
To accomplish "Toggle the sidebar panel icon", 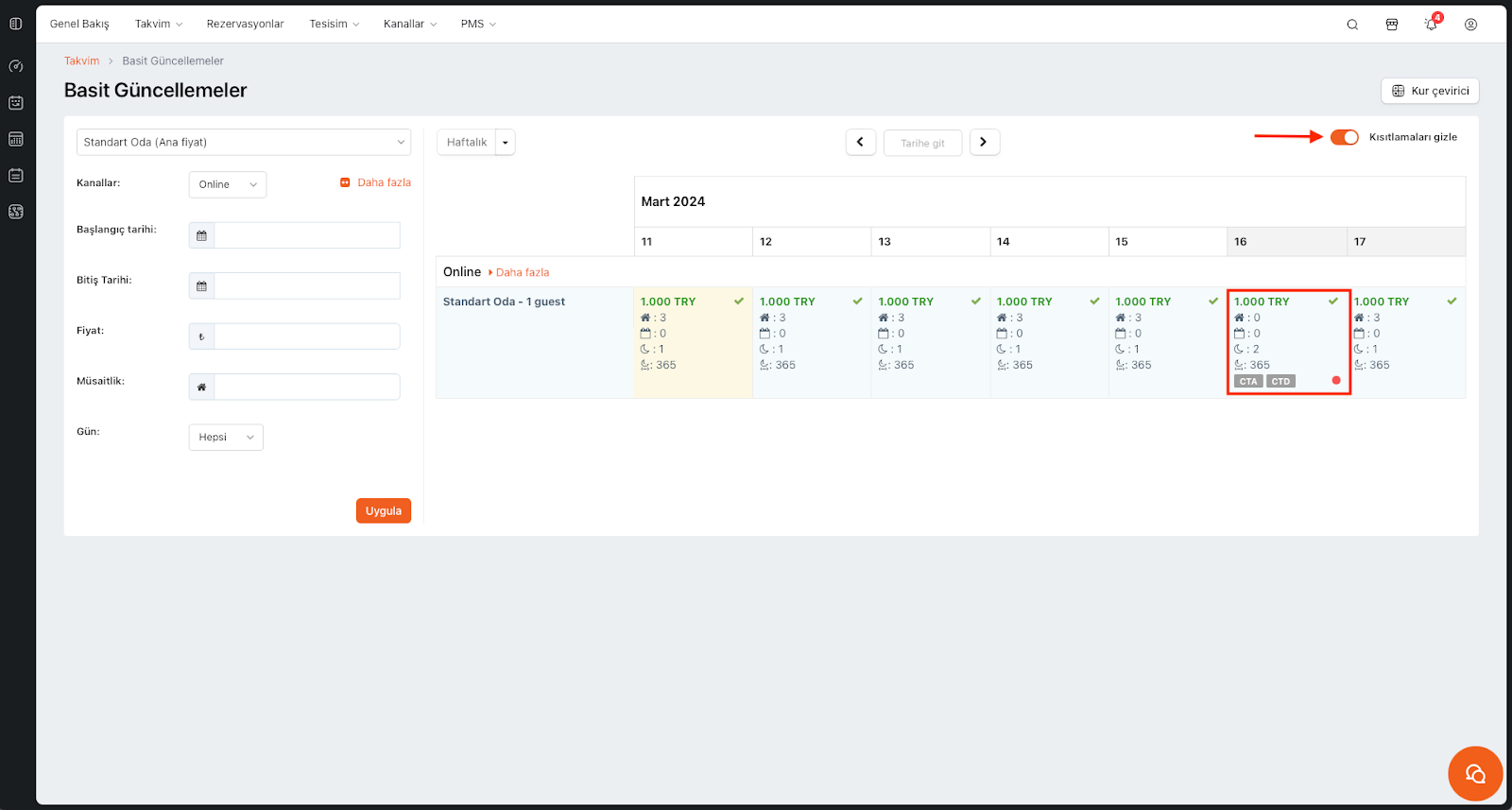I will click(x=16, y=24).
